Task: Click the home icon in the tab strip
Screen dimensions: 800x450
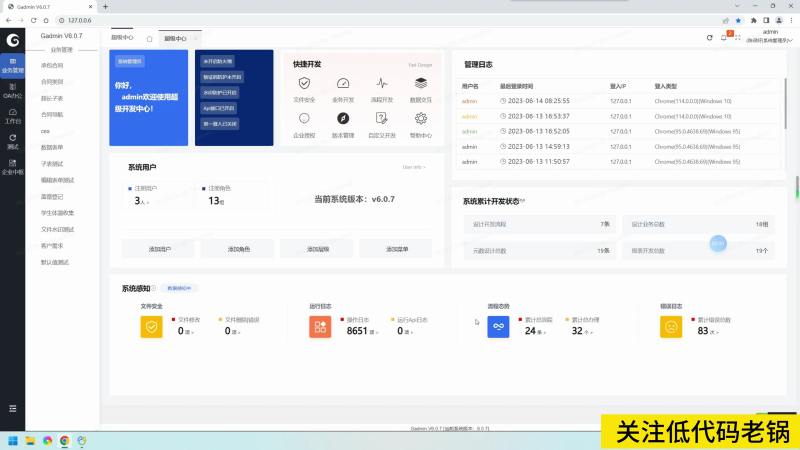Action: coord(149,39)
